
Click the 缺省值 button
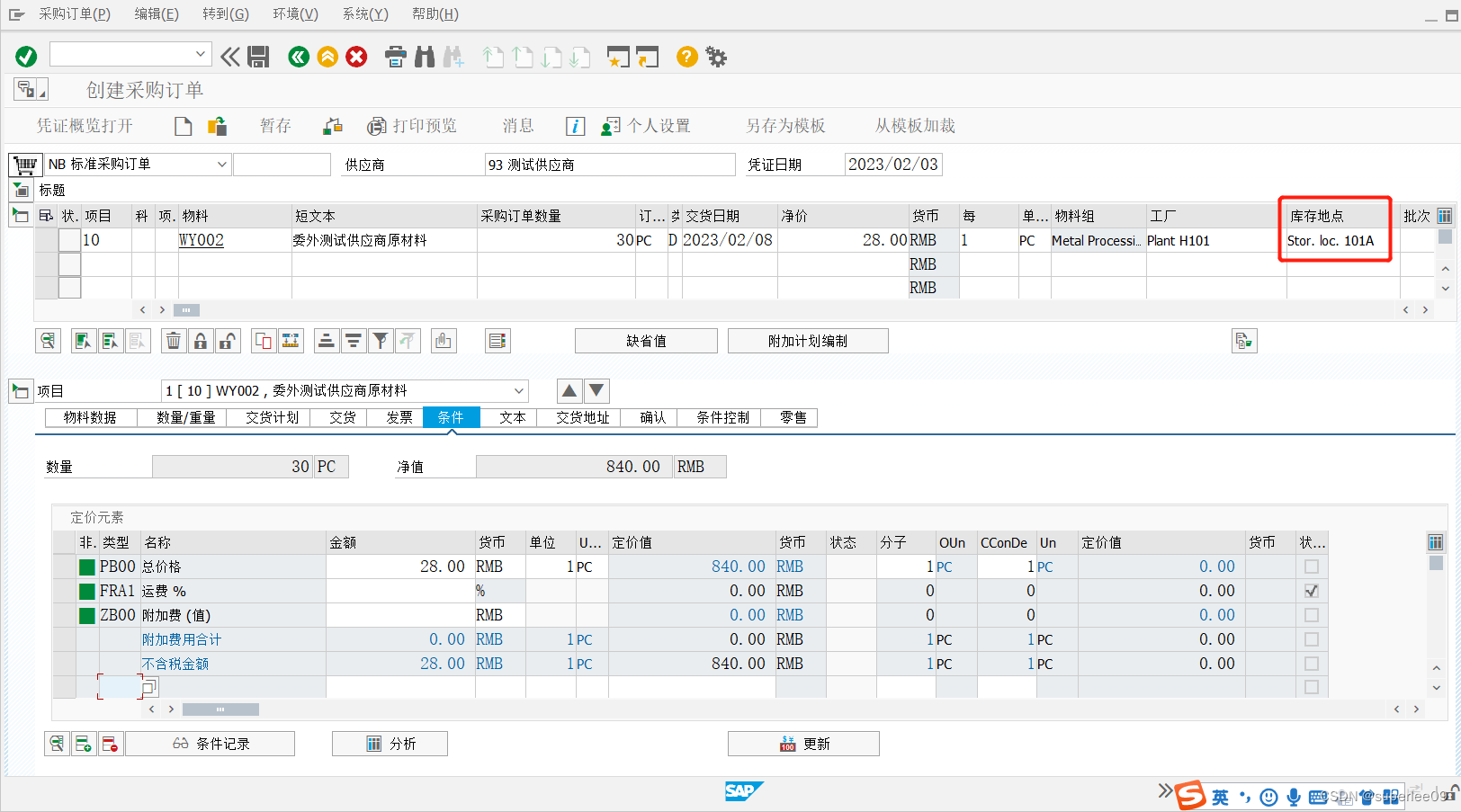click(646, 341)
